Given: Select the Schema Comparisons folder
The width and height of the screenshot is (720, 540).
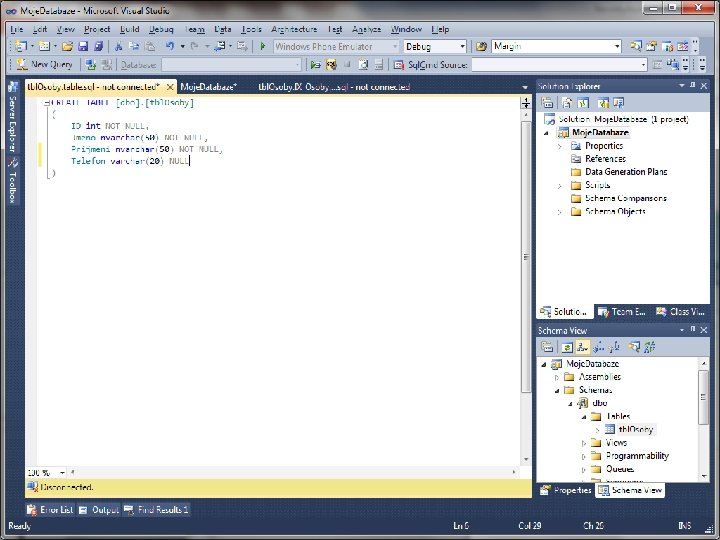Looking at the screenshot, I should [x=625, y=198].
